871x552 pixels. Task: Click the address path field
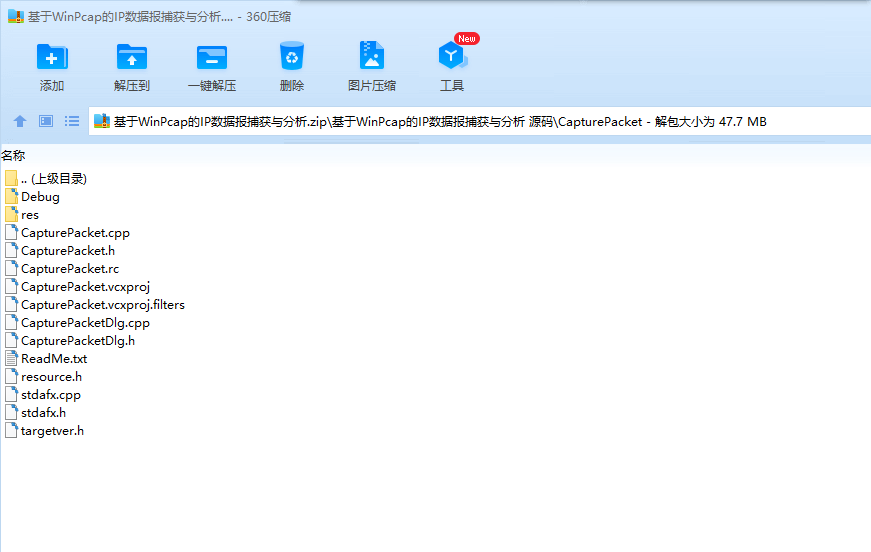click(x=479, y=121)
